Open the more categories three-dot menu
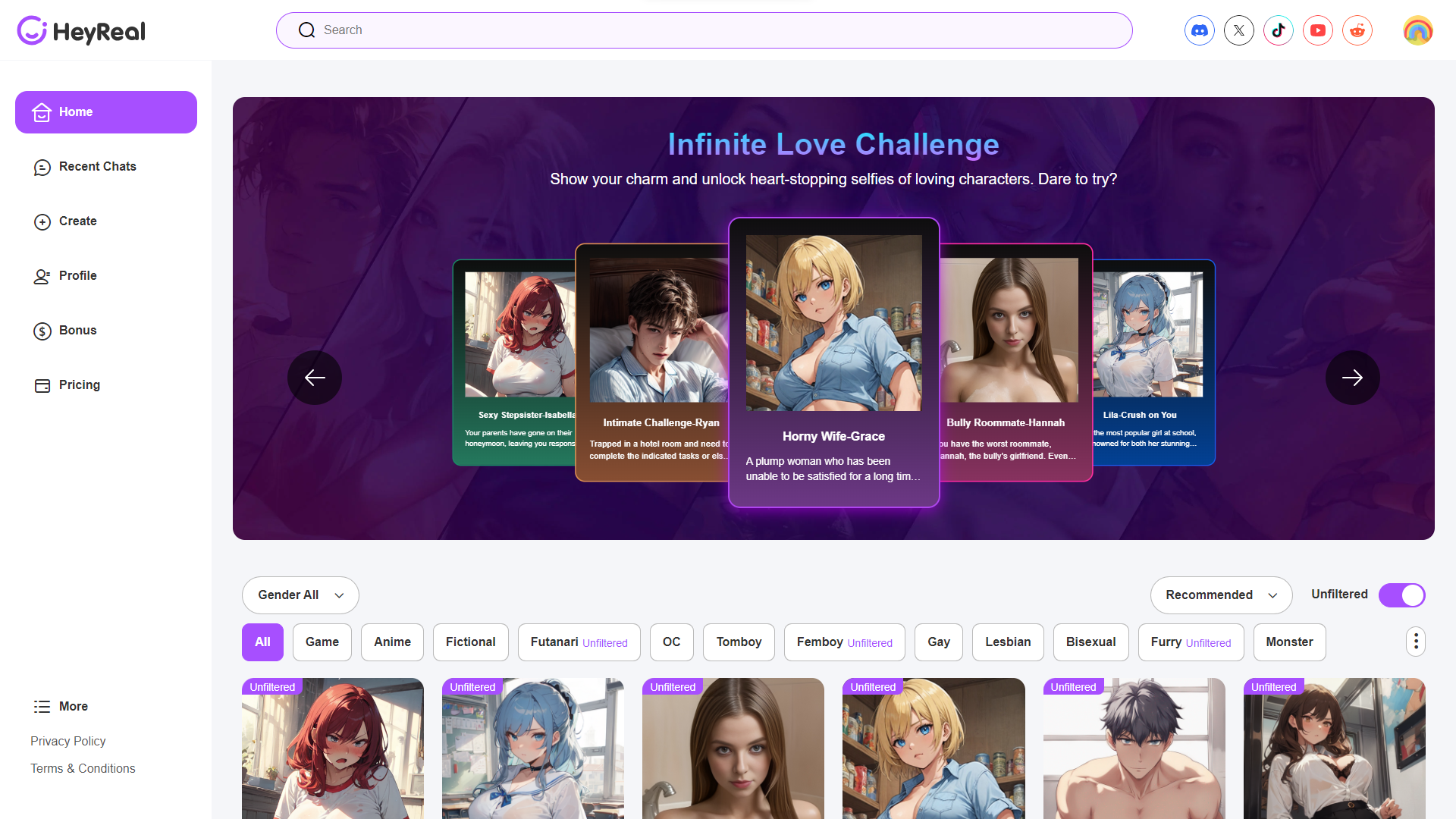This screenshot has width=1456, height=819. pyautogui.click(x=1416, y=642)
